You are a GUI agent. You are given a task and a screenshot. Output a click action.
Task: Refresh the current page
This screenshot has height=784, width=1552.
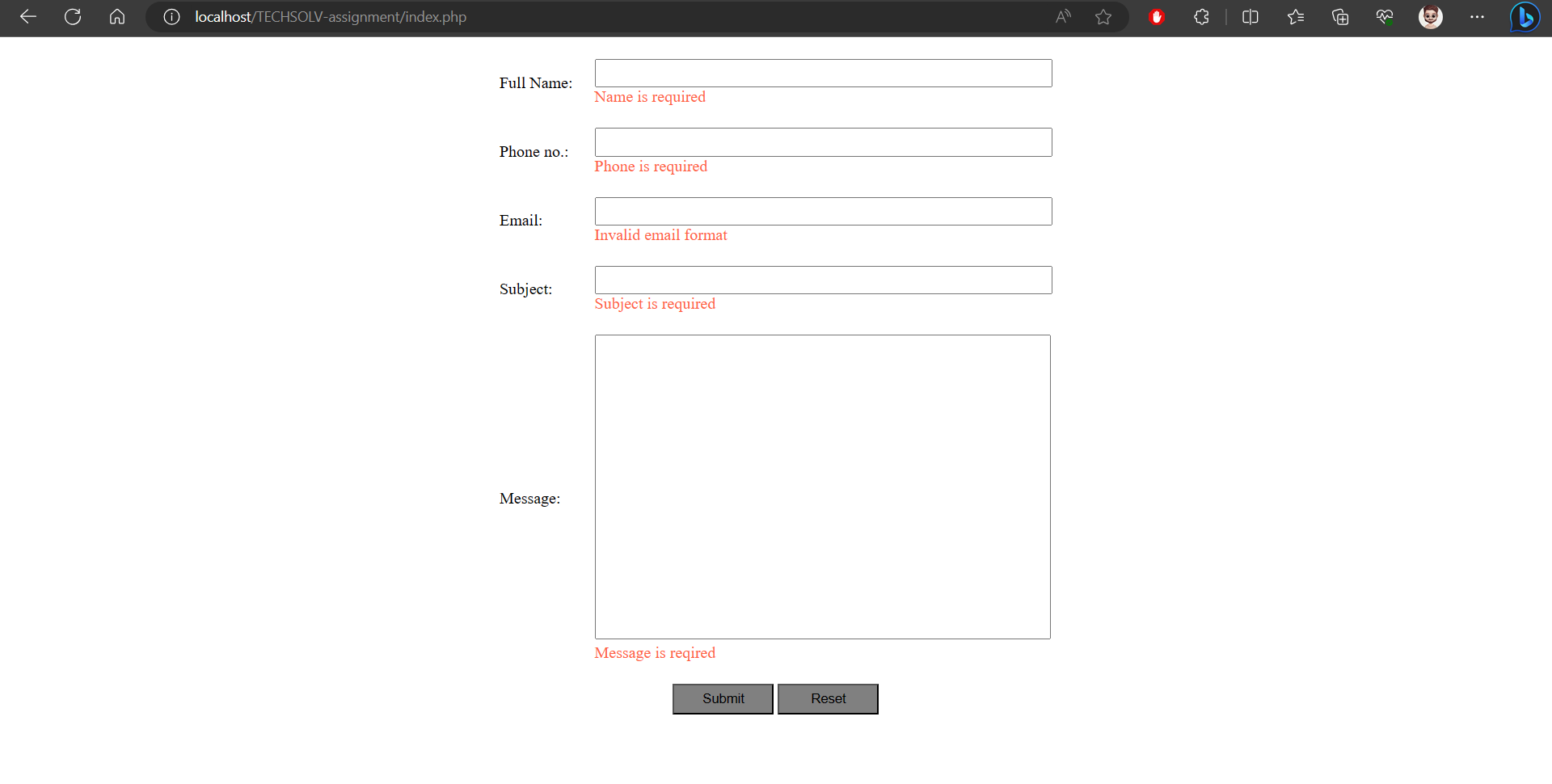click(72, 17)
